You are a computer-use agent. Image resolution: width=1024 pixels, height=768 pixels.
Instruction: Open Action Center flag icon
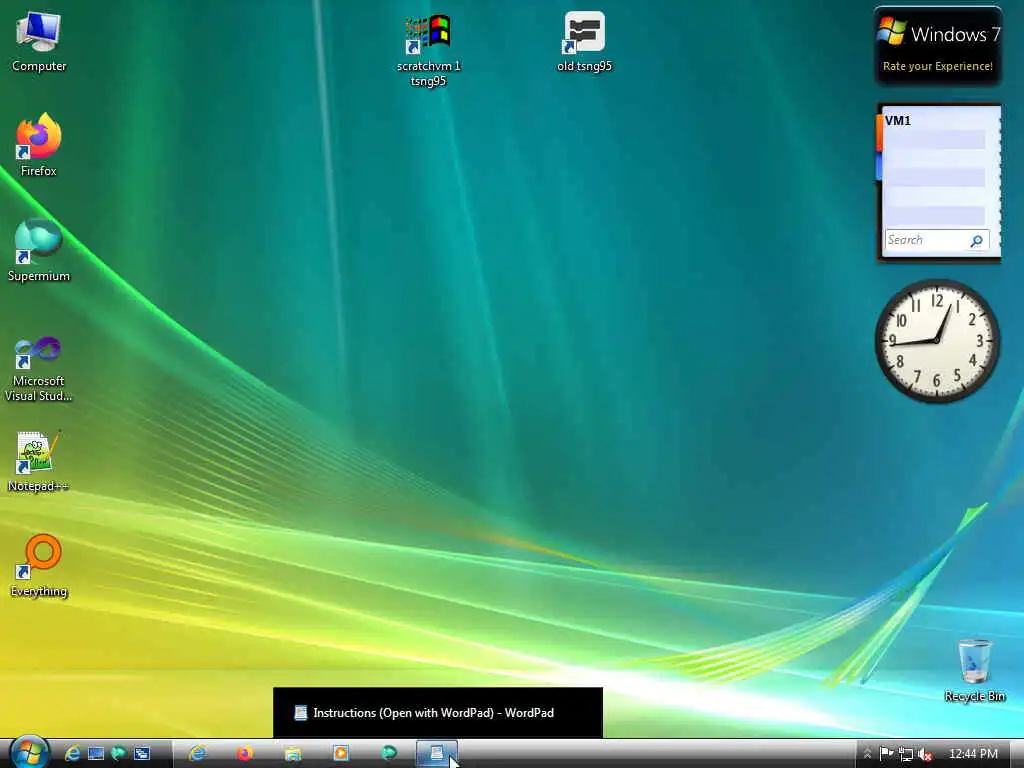(886, 754)
